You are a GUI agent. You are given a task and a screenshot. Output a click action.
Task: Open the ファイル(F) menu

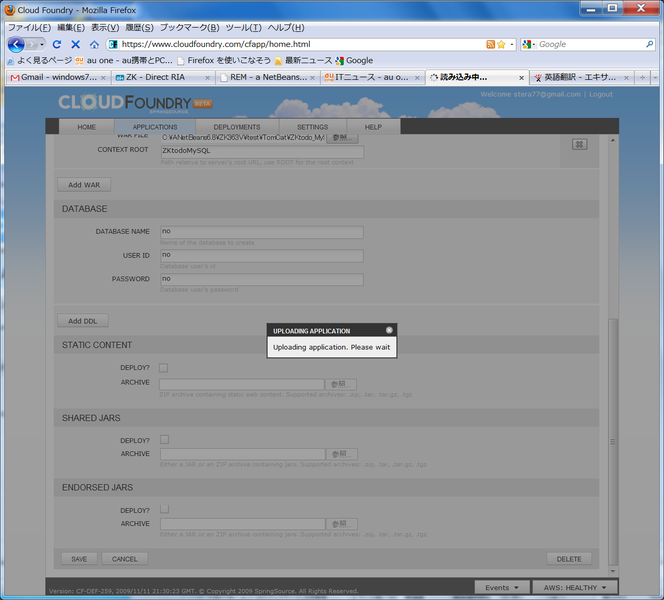pos(29,28)
